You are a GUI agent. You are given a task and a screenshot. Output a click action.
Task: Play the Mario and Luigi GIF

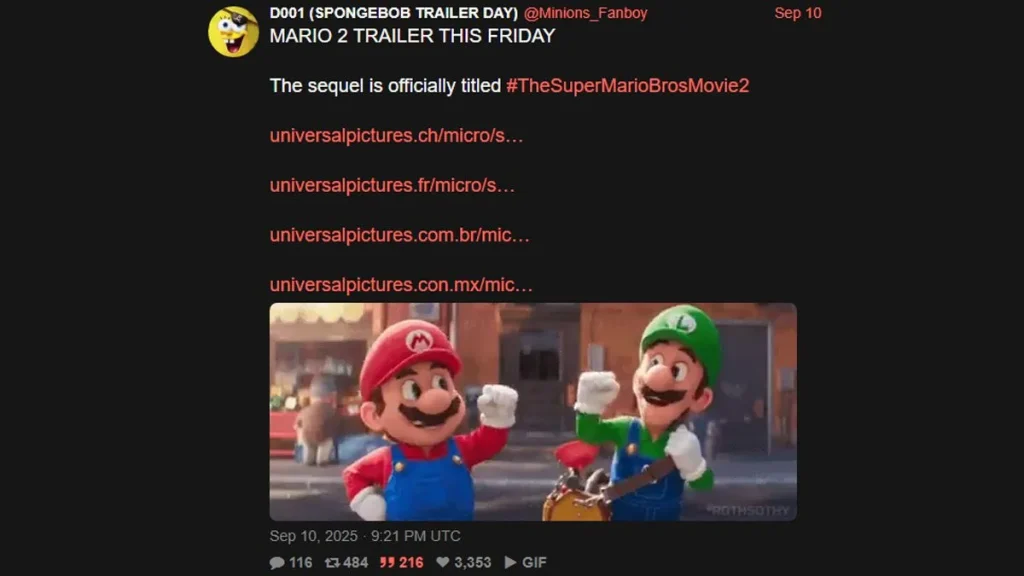533,411
